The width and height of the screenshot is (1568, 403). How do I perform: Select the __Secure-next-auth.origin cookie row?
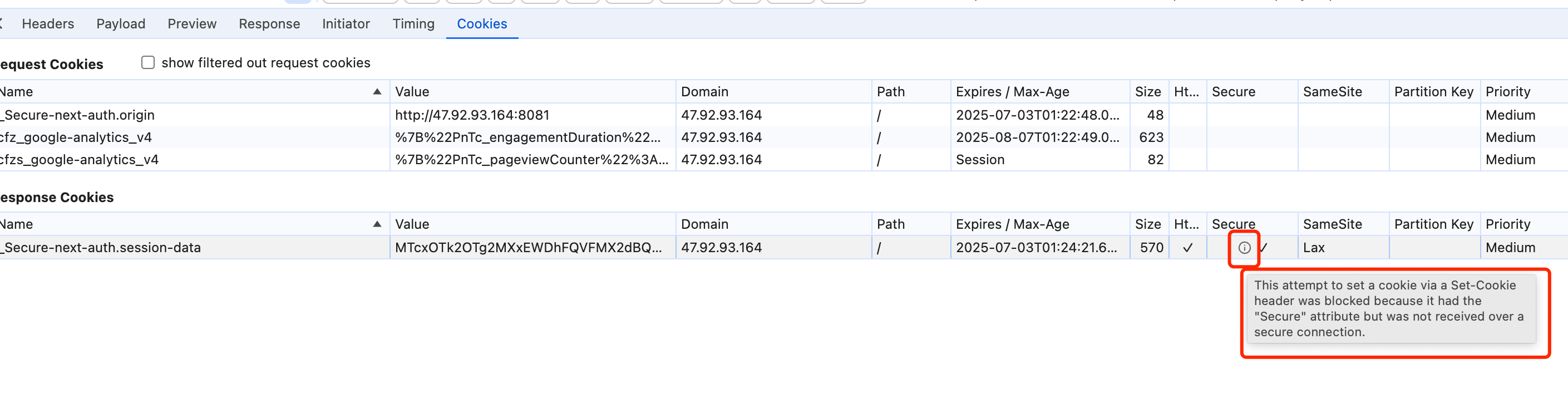click(784, 115)
